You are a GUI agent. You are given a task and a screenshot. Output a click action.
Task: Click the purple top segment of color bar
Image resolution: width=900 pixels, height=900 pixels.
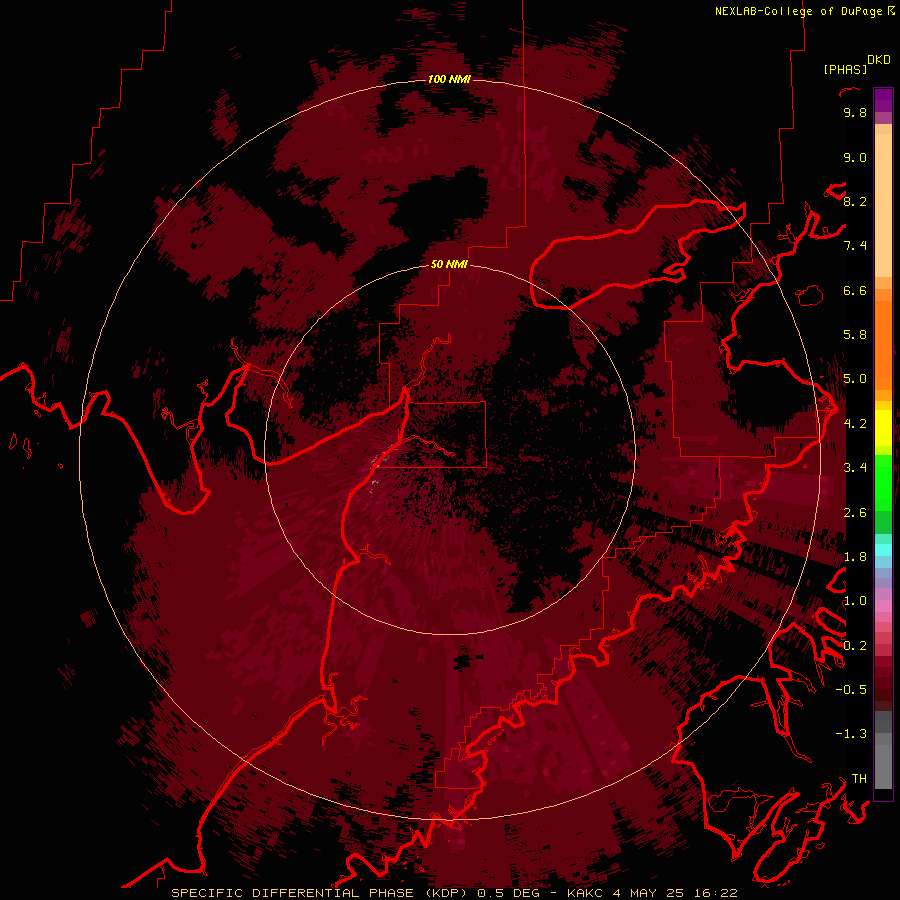[883, 100]
